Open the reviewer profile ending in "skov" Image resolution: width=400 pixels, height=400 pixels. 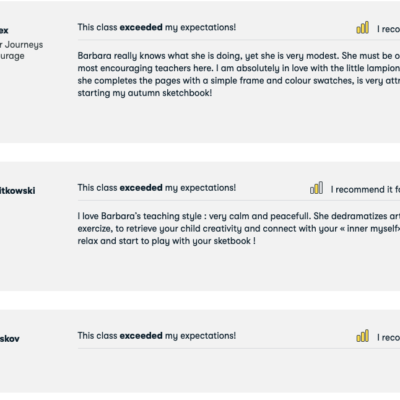coord(10,339)
